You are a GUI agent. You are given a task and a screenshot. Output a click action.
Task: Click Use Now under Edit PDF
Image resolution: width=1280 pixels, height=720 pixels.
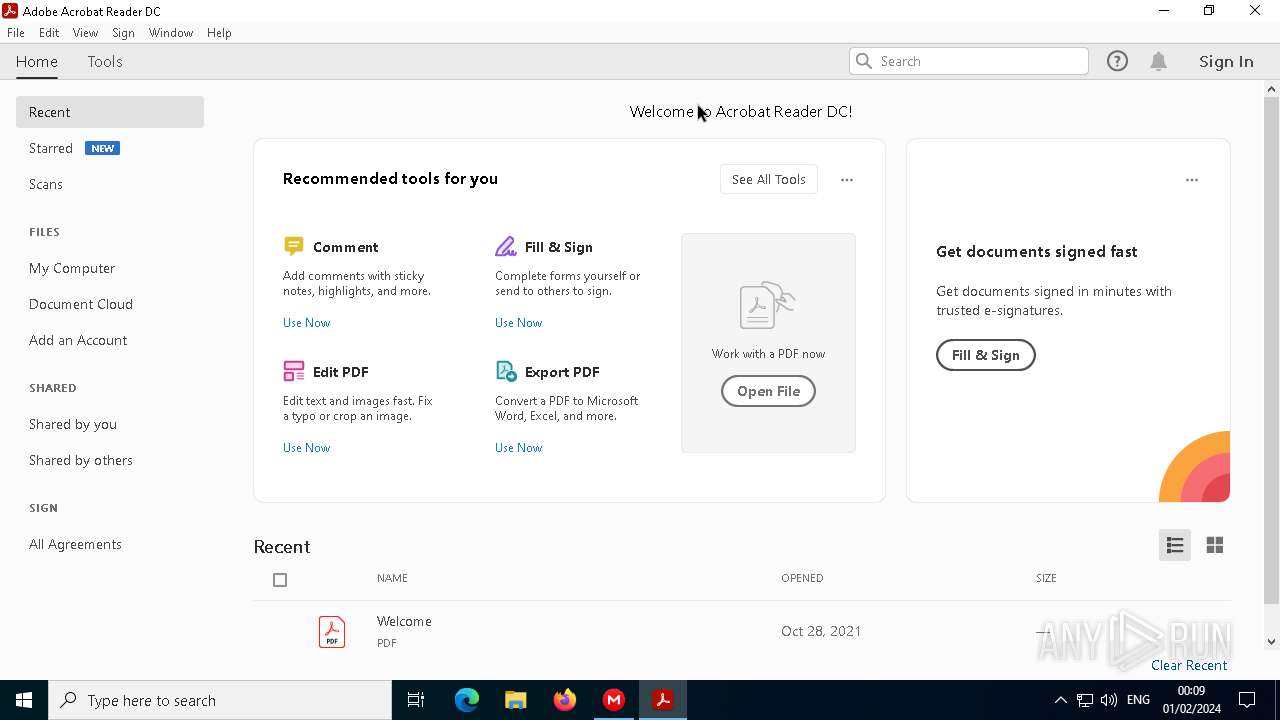(306, 448)
